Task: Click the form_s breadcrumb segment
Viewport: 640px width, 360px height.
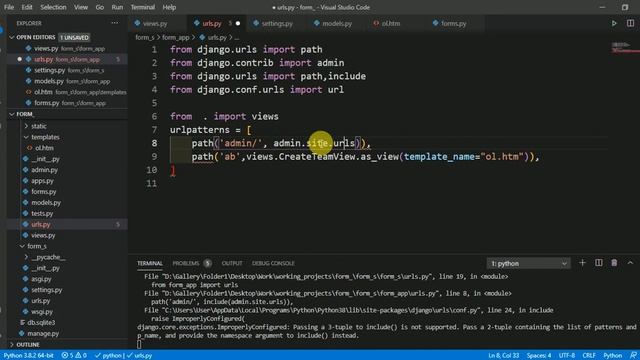Action: click(x=144, y=37)
